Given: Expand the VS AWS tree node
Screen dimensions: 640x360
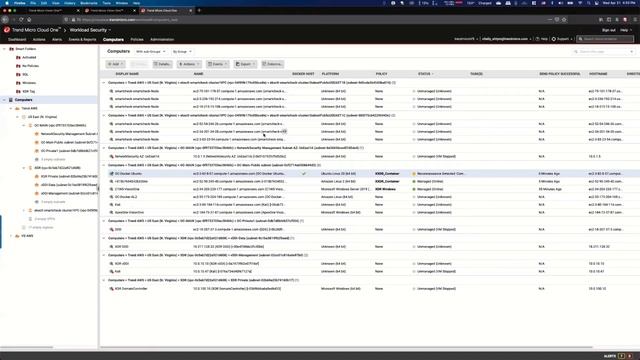Looking at the screenshot, I should pos(11,236).
